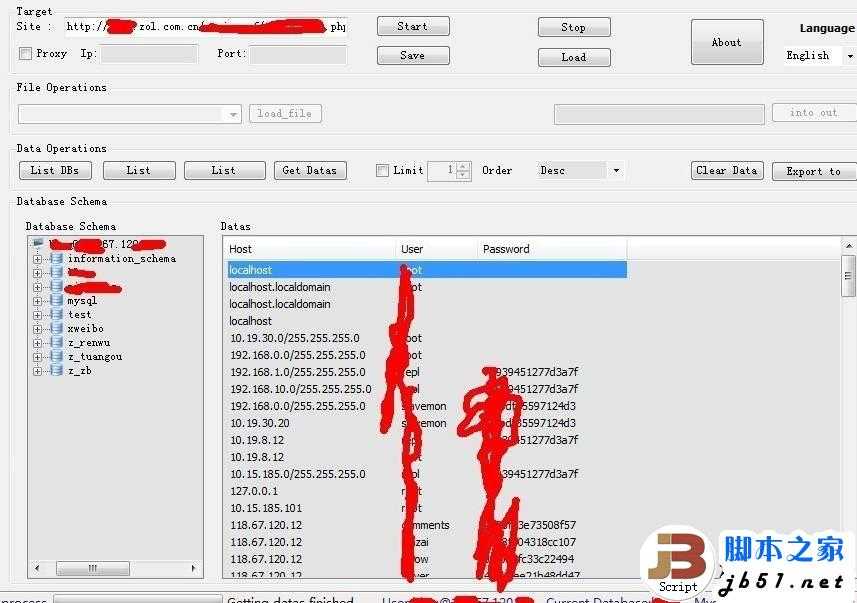The image size is (857, 603).
Task: Click the List DBs button
Action: 55,171
